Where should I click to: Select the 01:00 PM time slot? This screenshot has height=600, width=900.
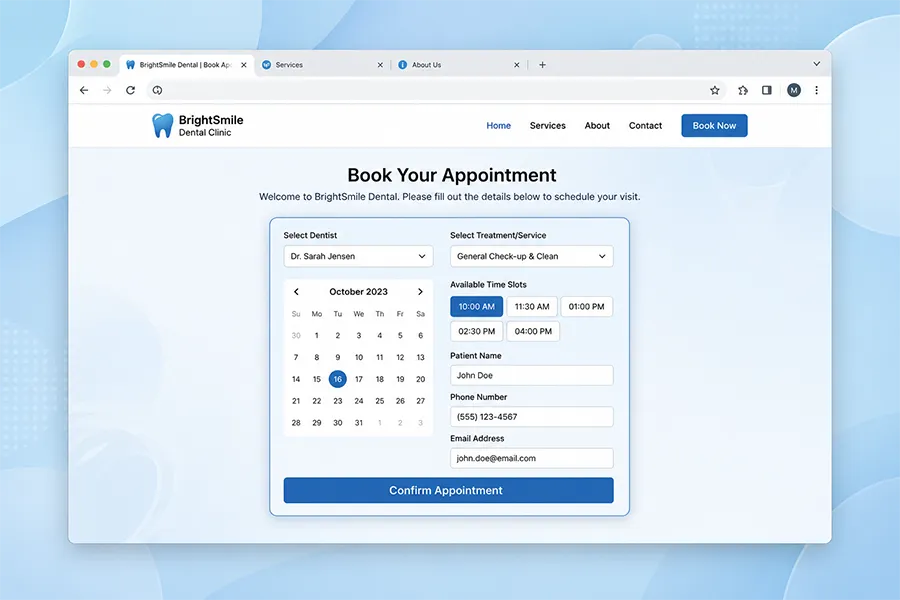[586, 307]
